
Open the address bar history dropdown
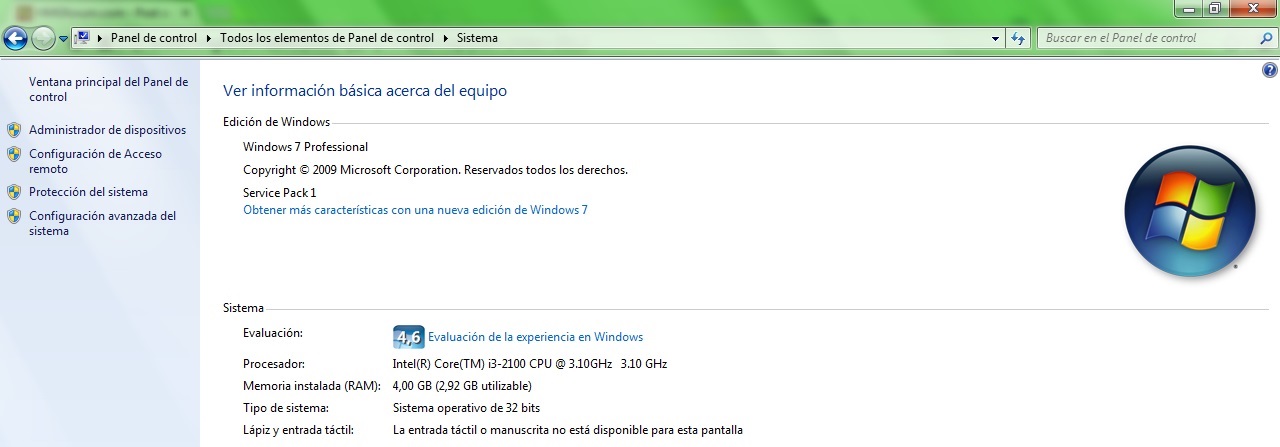pyautogui.click(x=995, y=39)
